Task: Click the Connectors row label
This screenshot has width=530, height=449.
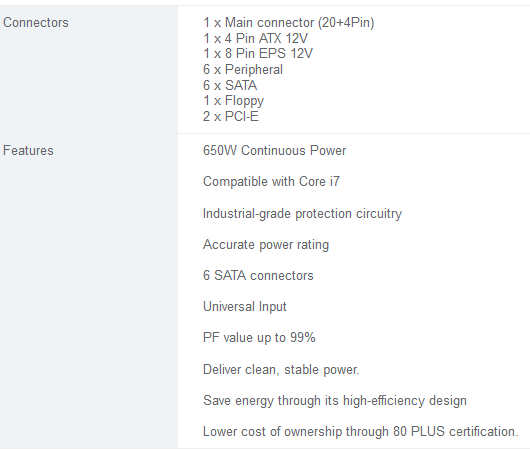Action: coord(36,23)
